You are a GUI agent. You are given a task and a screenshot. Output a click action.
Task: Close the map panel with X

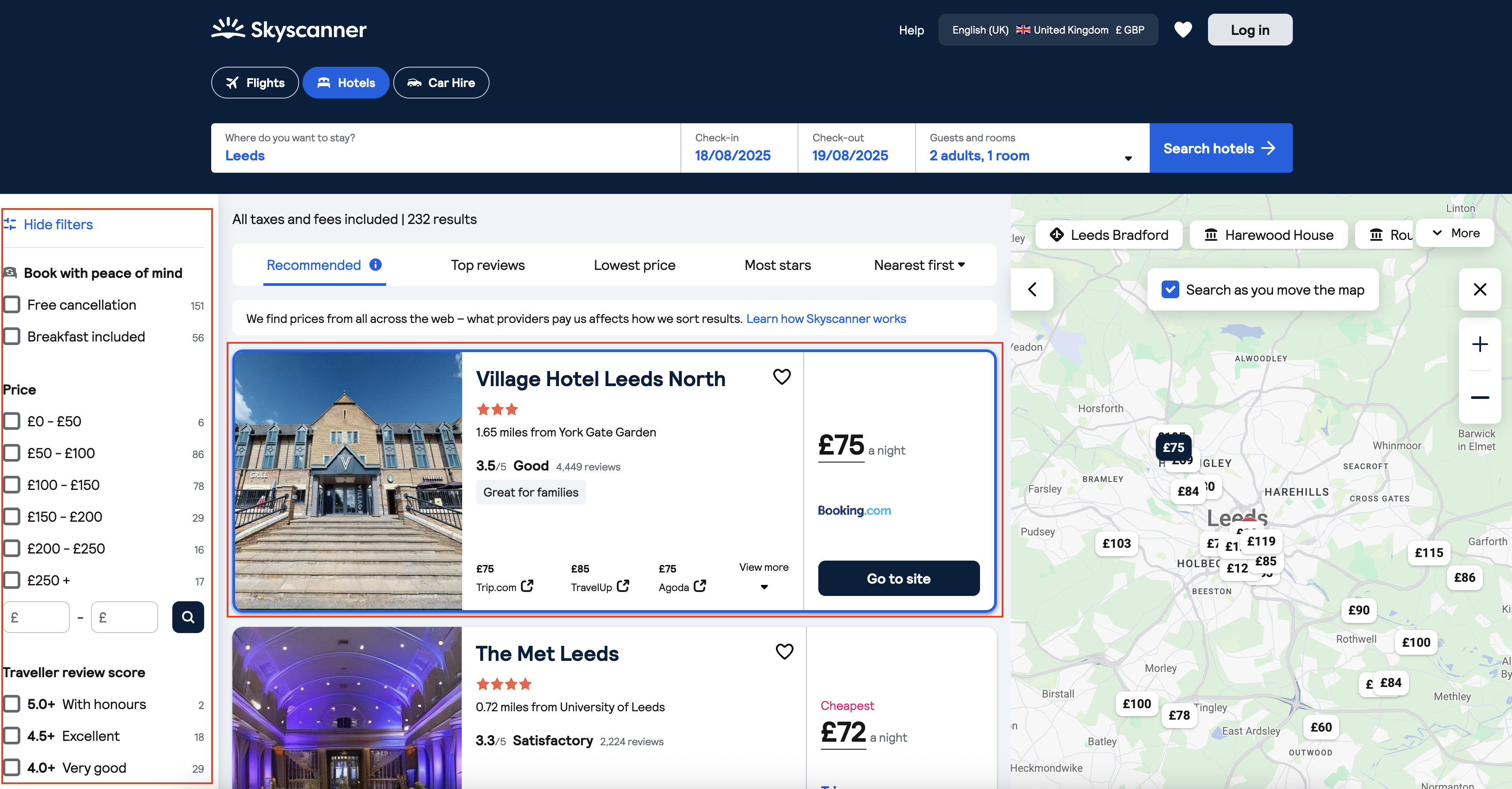click(1480, 289)
